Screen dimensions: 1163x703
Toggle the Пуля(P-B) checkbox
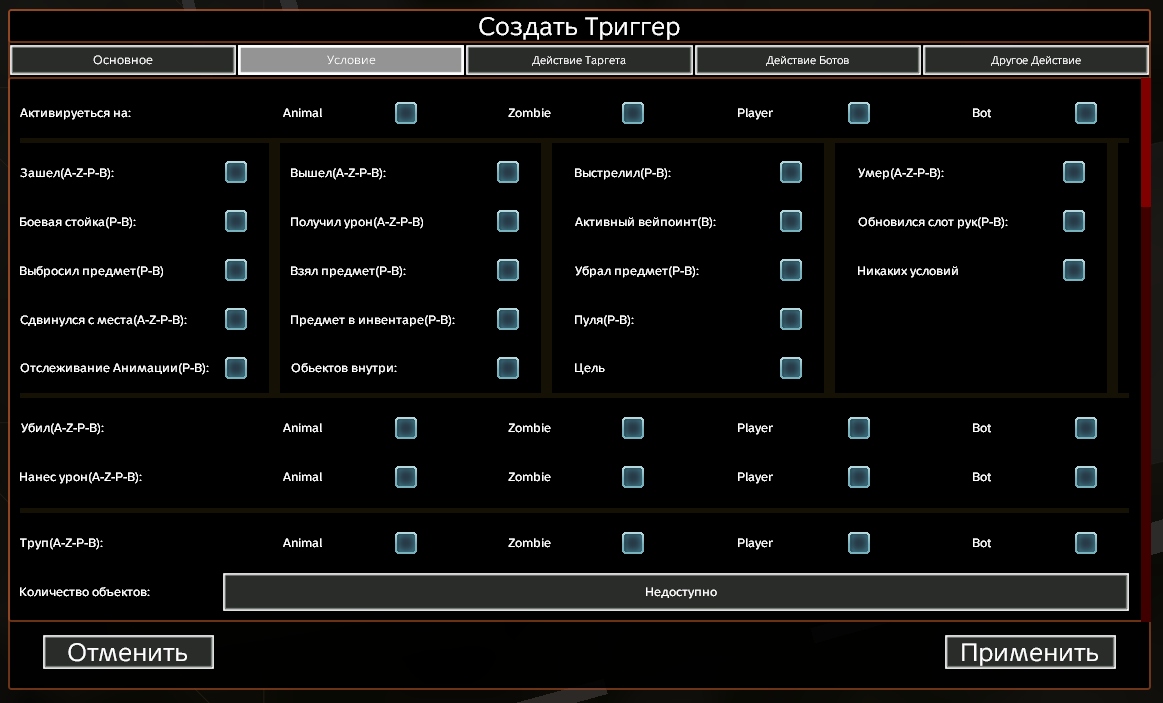[791, 319]
